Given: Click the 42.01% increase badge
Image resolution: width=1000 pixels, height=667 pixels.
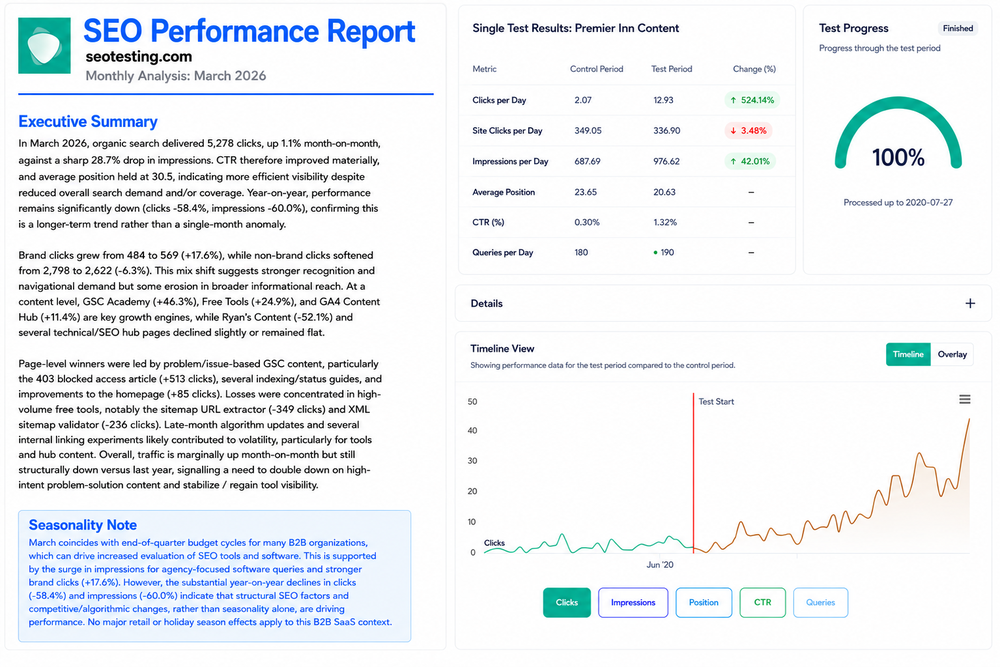Looking at the screenshot, I should pyautogui.click(x=750, y=161).
